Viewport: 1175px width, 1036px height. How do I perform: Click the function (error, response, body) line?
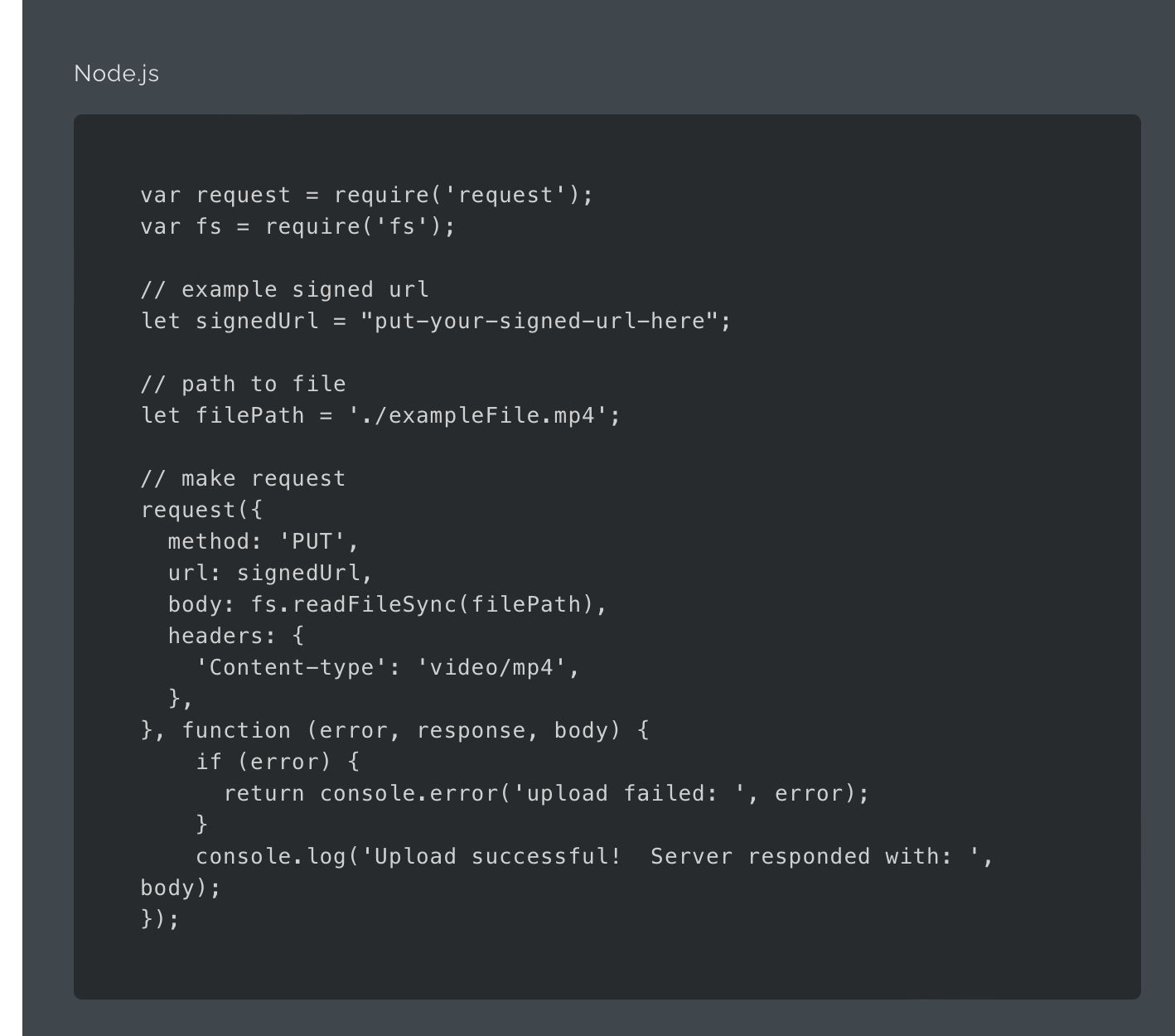point(394,731)
